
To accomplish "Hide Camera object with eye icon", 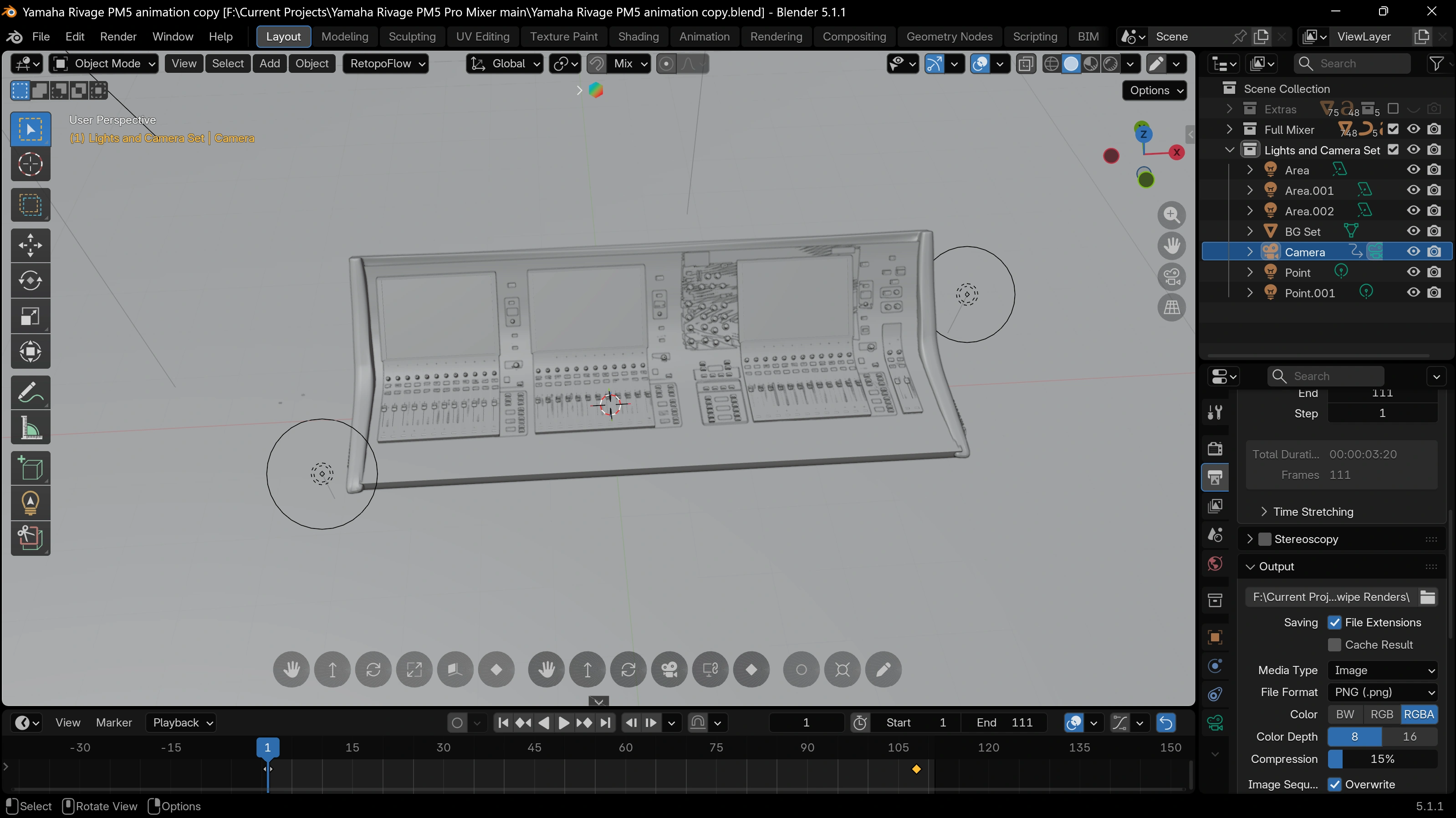I will [x=1414, y=252].
